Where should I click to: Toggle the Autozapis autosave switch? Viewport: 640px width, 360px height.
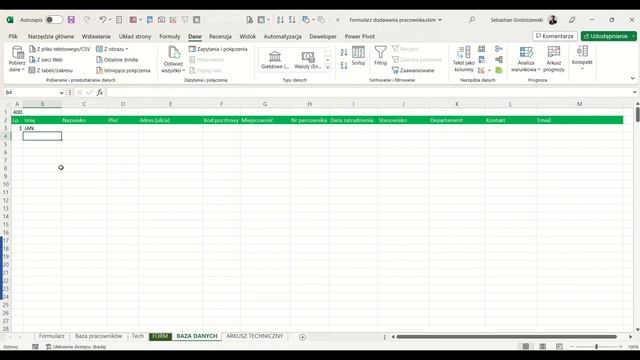(54, 20)
